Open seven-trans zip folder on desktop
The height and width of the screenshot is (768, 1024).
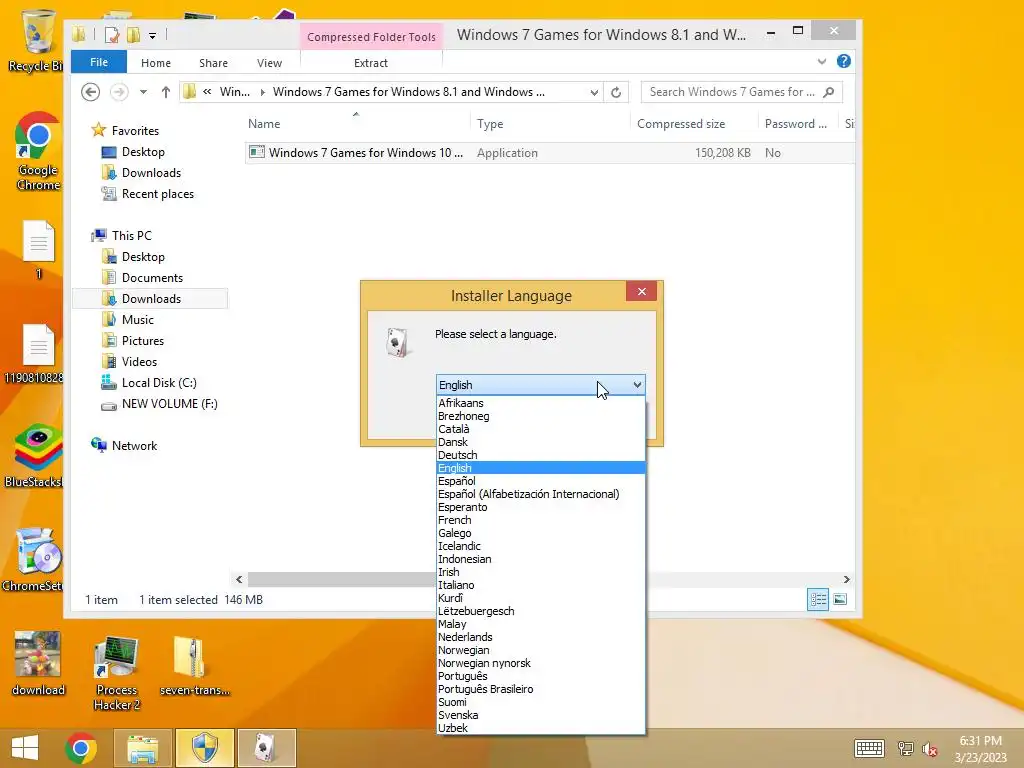tap(194, 666)
